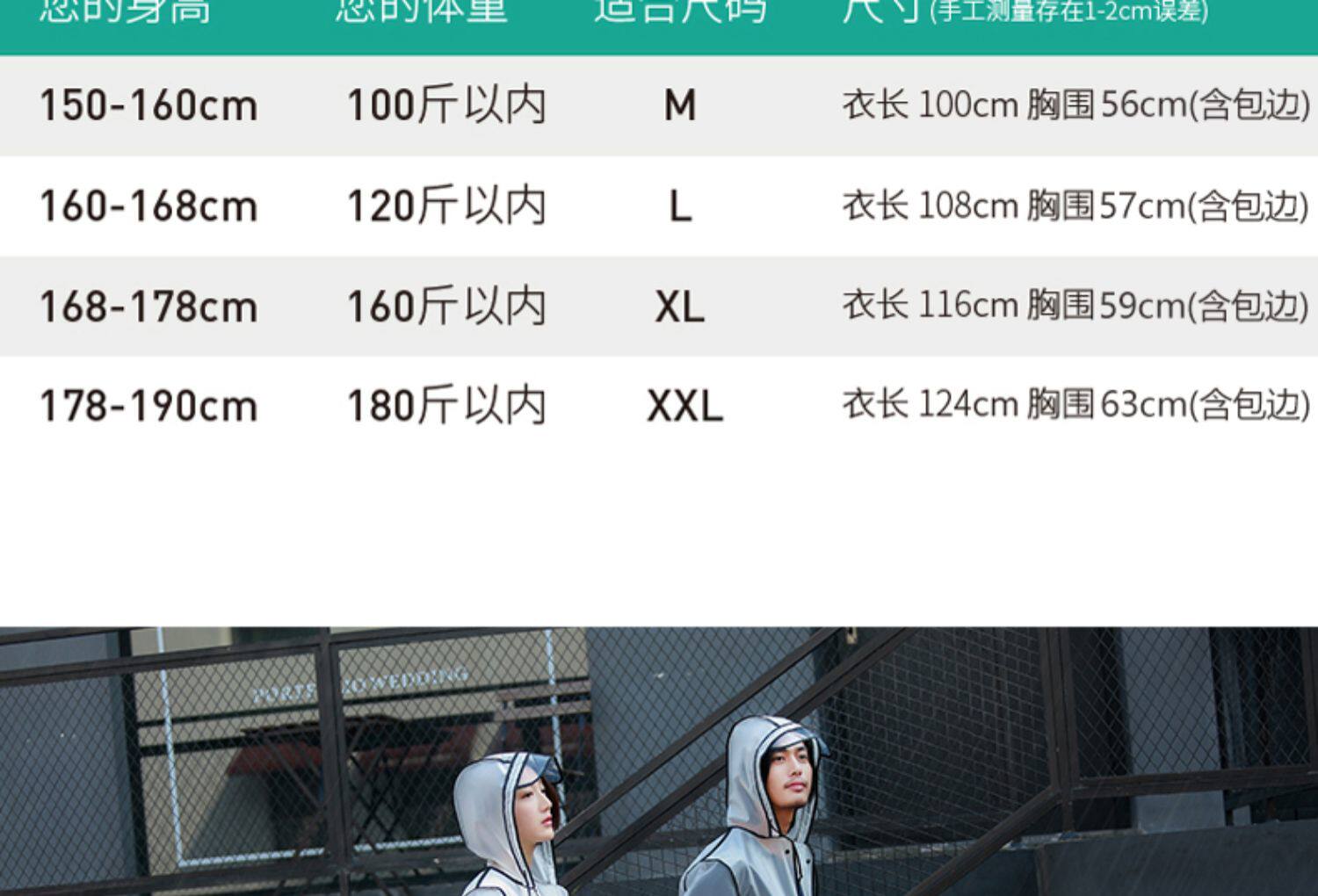
Task: Select the 100斤以内 weight cell
Action: coord(446,105)
